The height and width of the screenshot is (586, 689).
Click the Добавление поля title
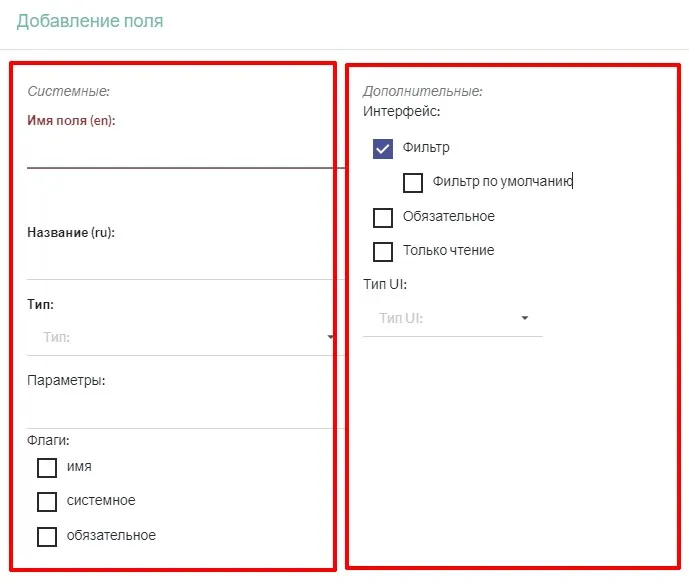click(90, 21)
